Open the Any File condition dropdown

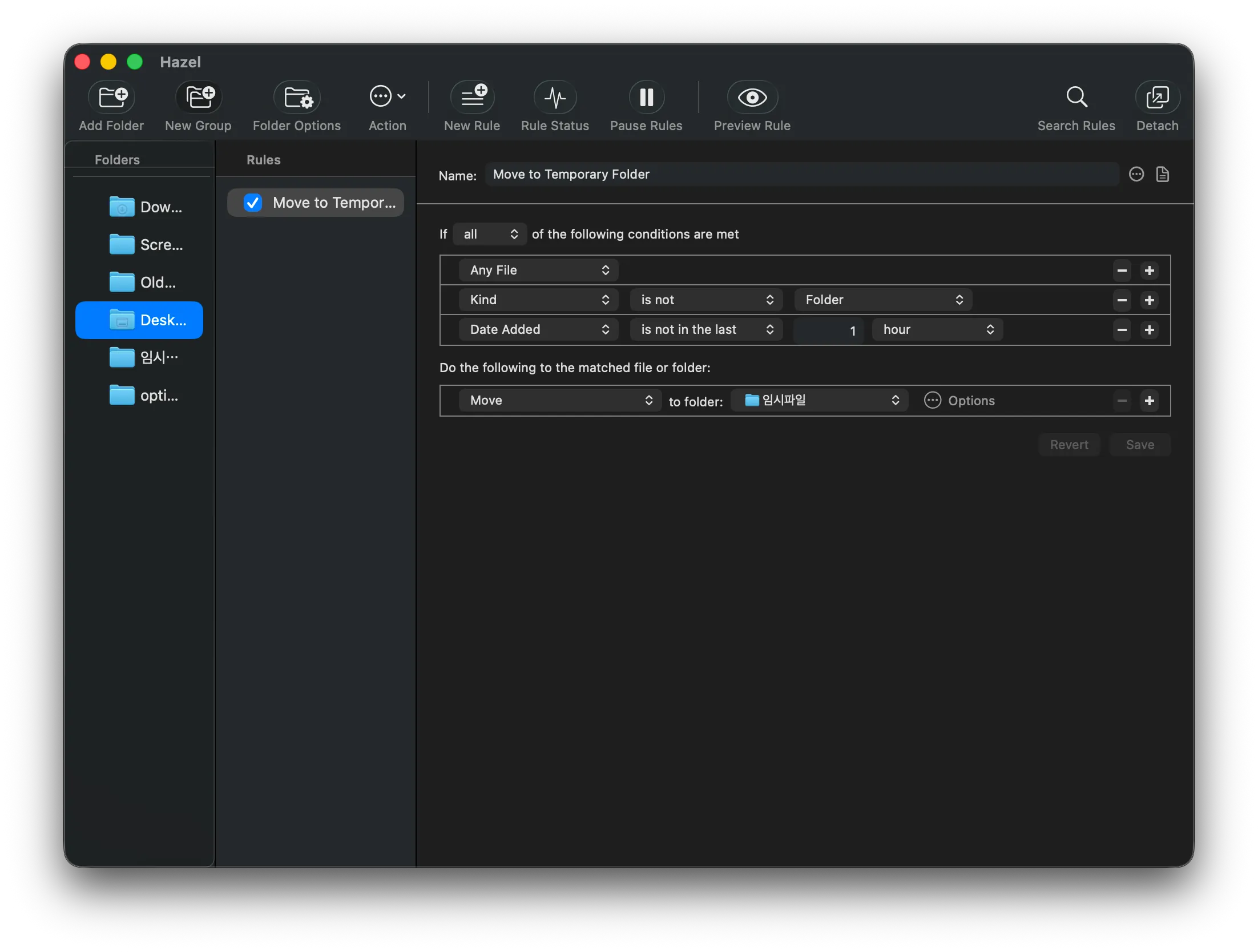[x=538, y=270]
